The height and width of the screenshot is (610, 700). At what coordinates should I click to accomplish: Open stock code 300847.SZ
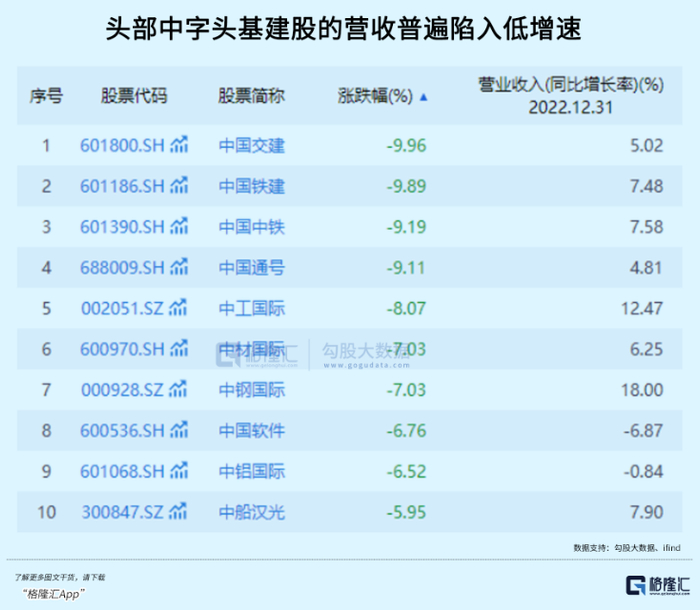click(x=122, y=512)
